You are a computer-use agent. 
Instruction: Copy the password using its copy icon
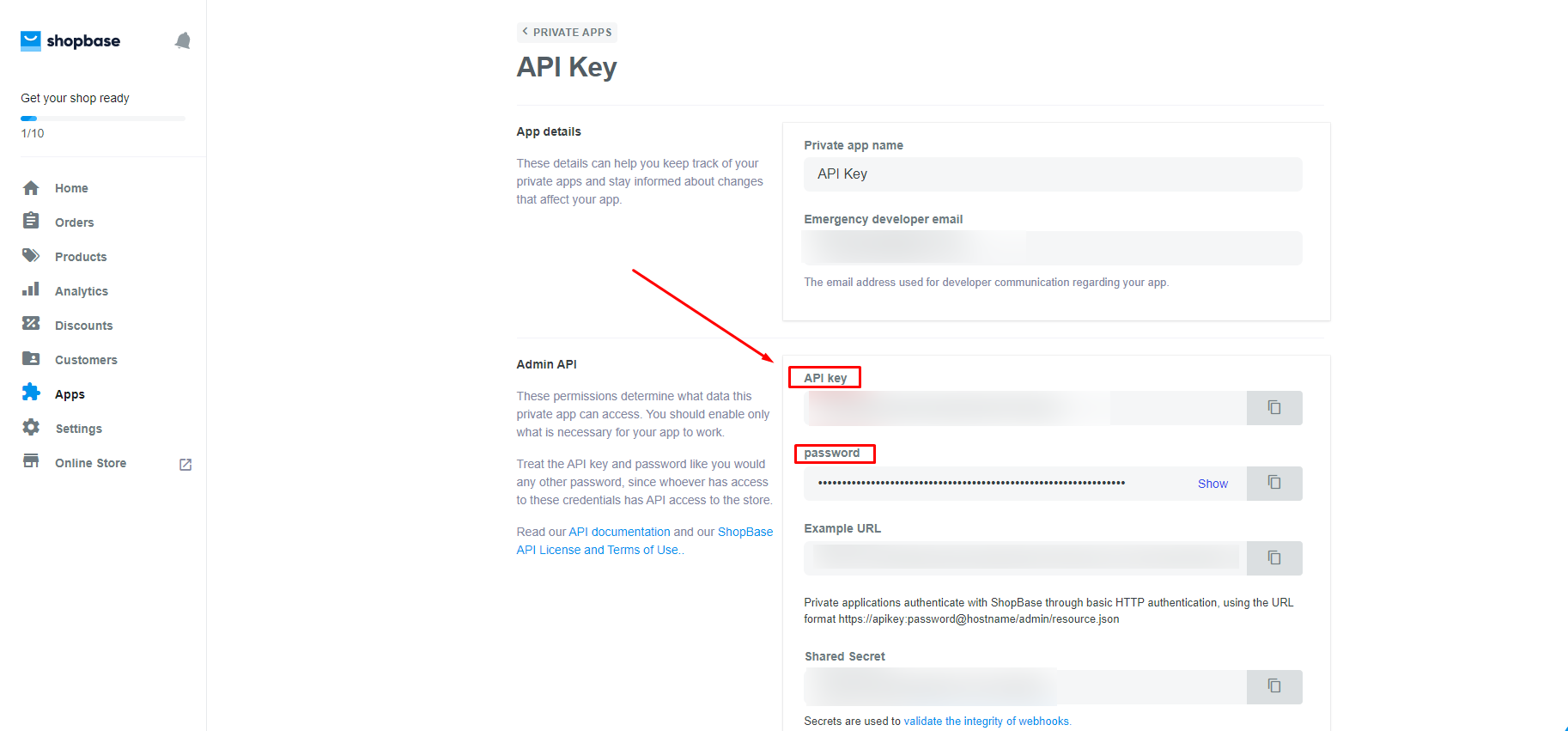click(1274, 484)
